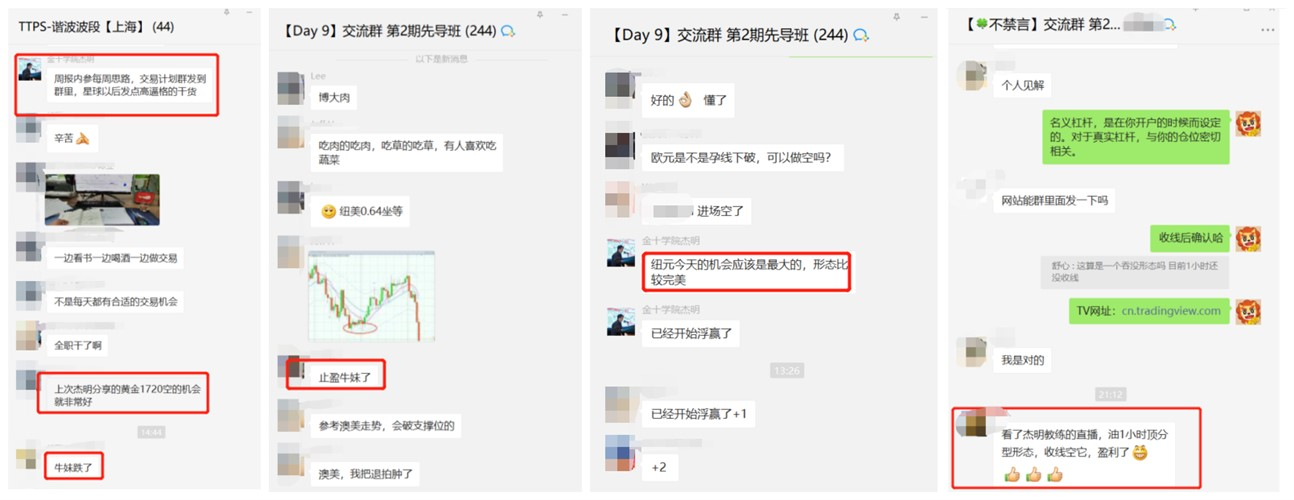
Task: Click the lion avatar beside TV网址 message
Action: tap(1248, 312)
